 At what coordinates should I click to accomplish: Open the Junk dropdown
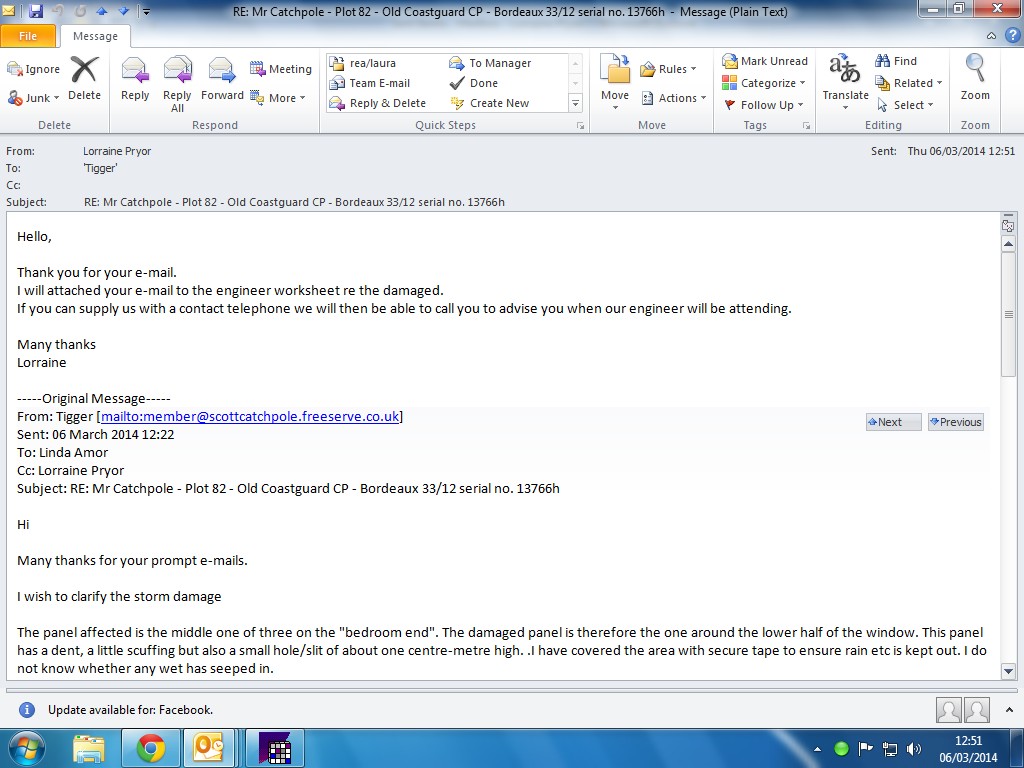click(33, 98)
